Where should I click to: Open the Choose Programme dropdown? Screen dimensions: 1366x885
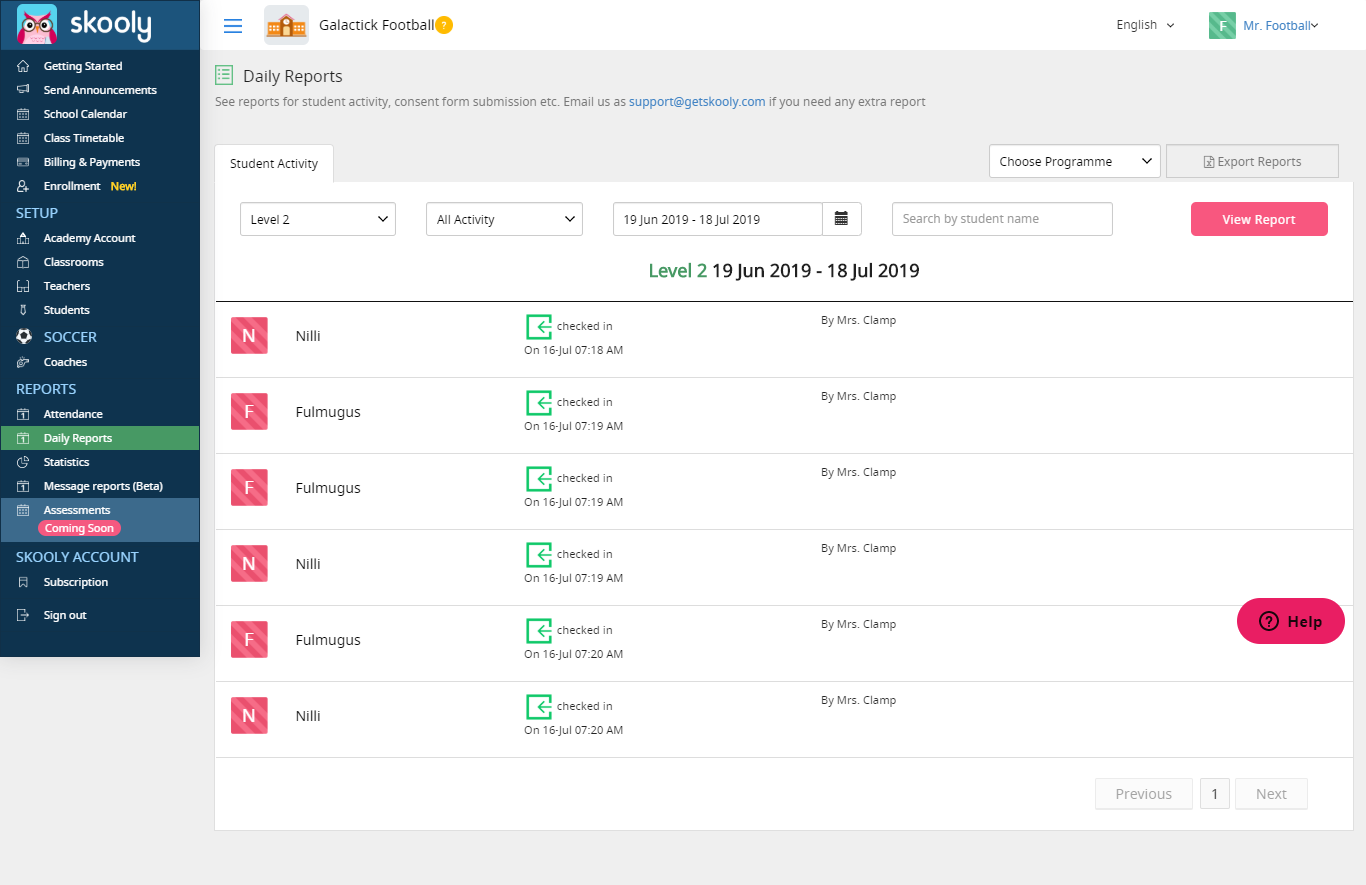[1075, 162]
